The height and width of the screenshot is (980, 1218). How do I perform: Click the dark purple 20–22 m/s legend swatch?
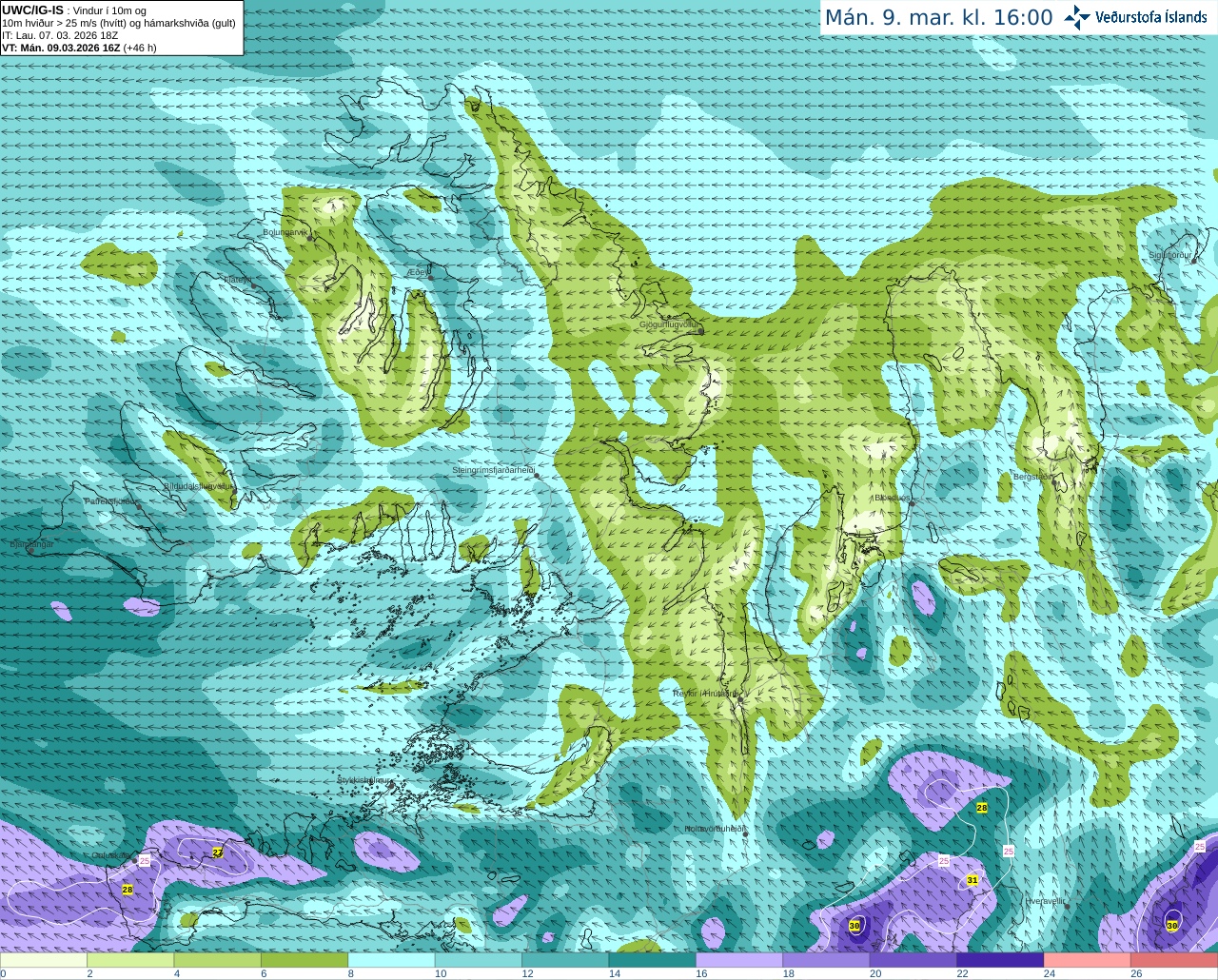(913, 960)
